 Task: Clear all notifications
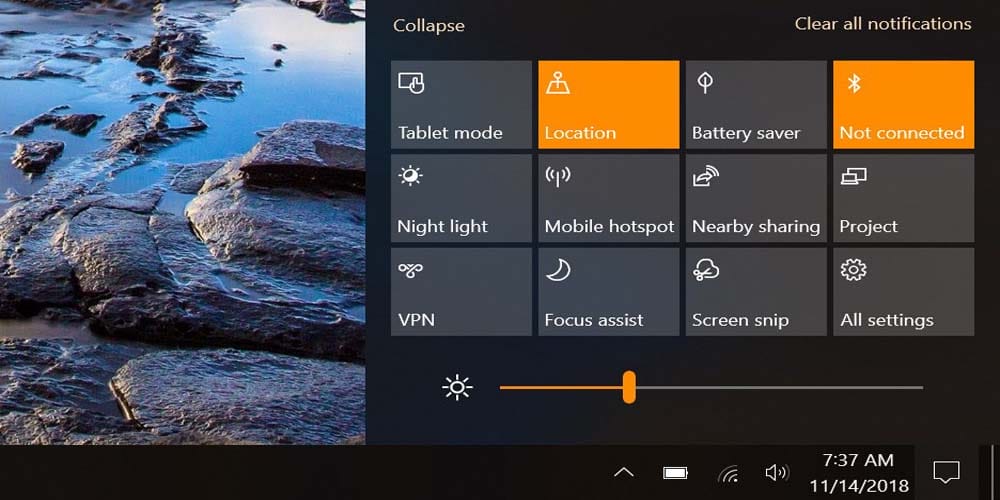(x=882, y=24)
